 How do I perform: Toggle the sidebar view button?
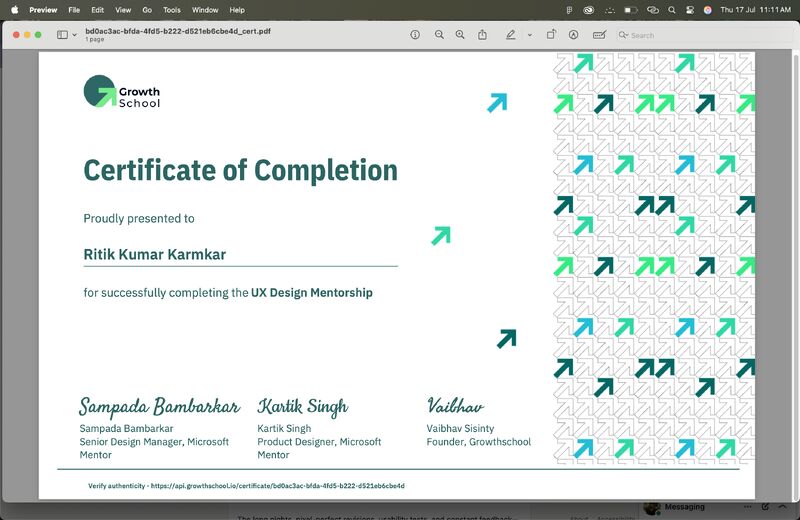tap(62, 35)
